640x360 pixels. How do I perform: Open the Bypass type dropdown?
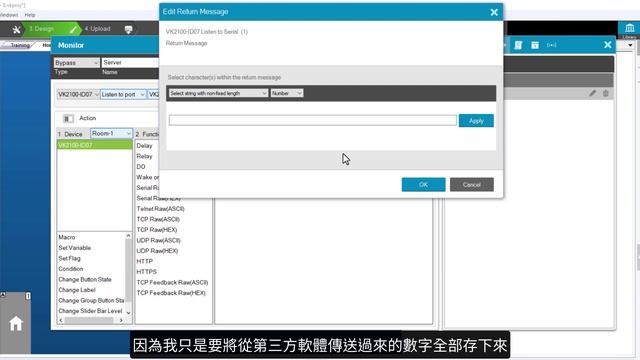click(76, 62)
